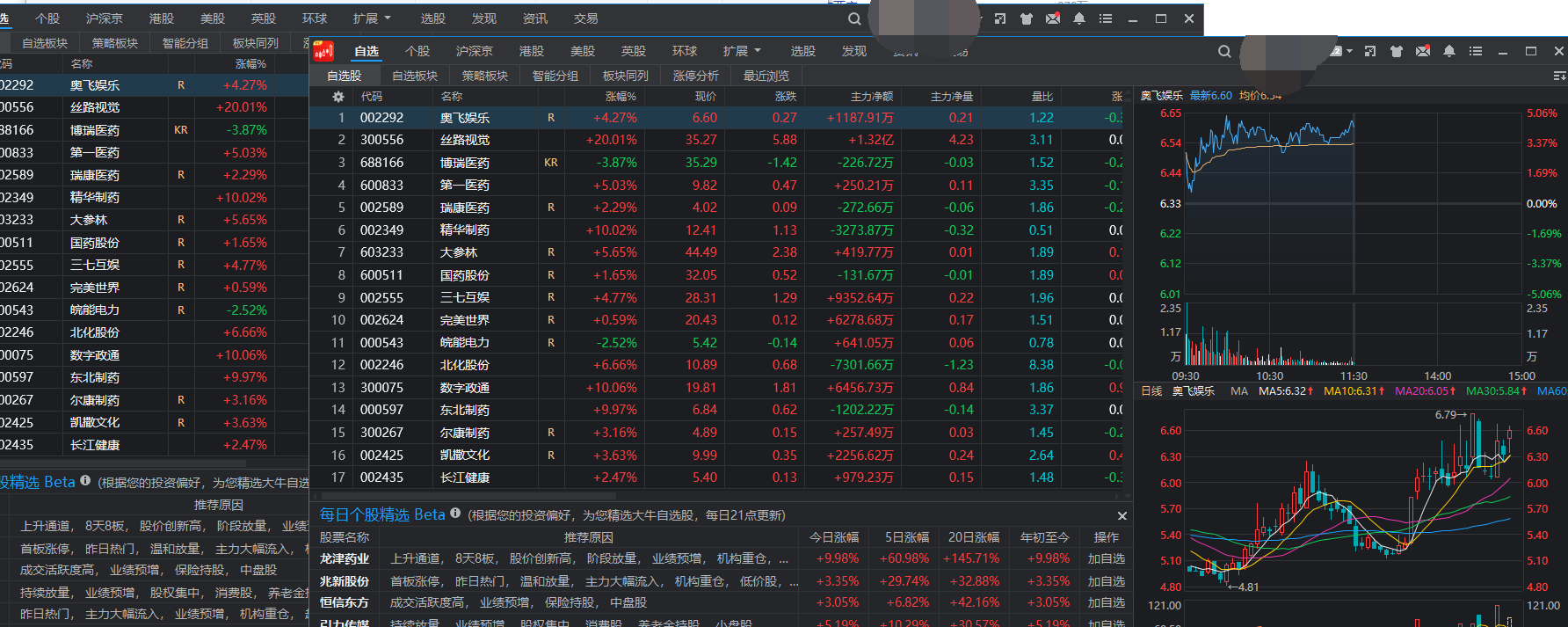Open the alert bell icon in front window

pos(1449,51)
